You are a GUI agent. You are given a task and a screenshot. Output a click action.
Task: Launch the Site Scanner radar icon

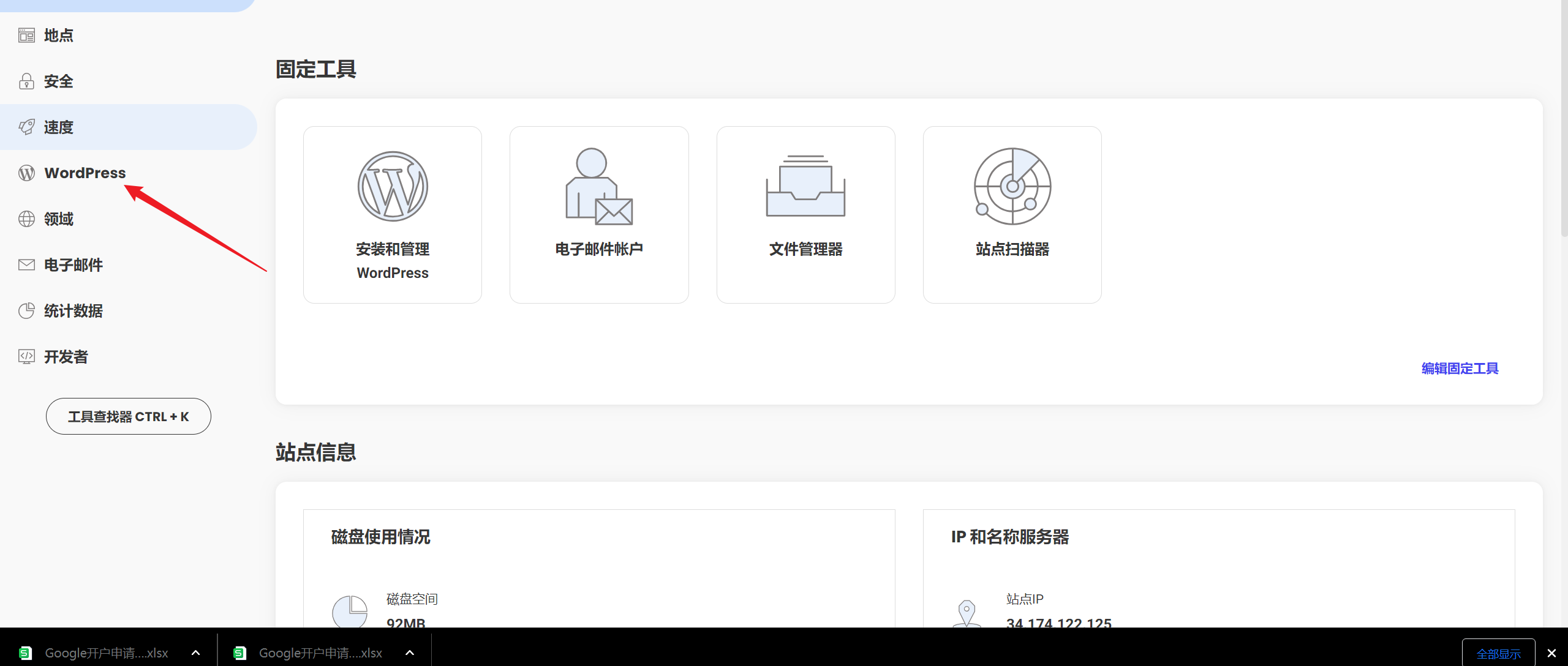pyautogui.click(x=1012, y=186)
